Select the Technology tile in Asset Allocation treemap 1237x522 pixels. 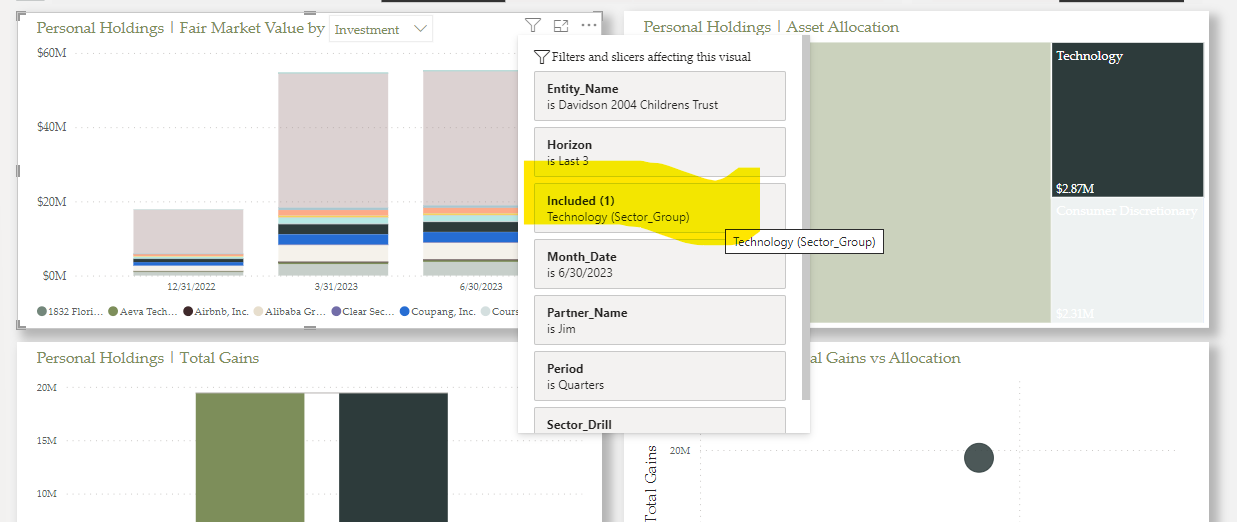tap(1127, 118)
